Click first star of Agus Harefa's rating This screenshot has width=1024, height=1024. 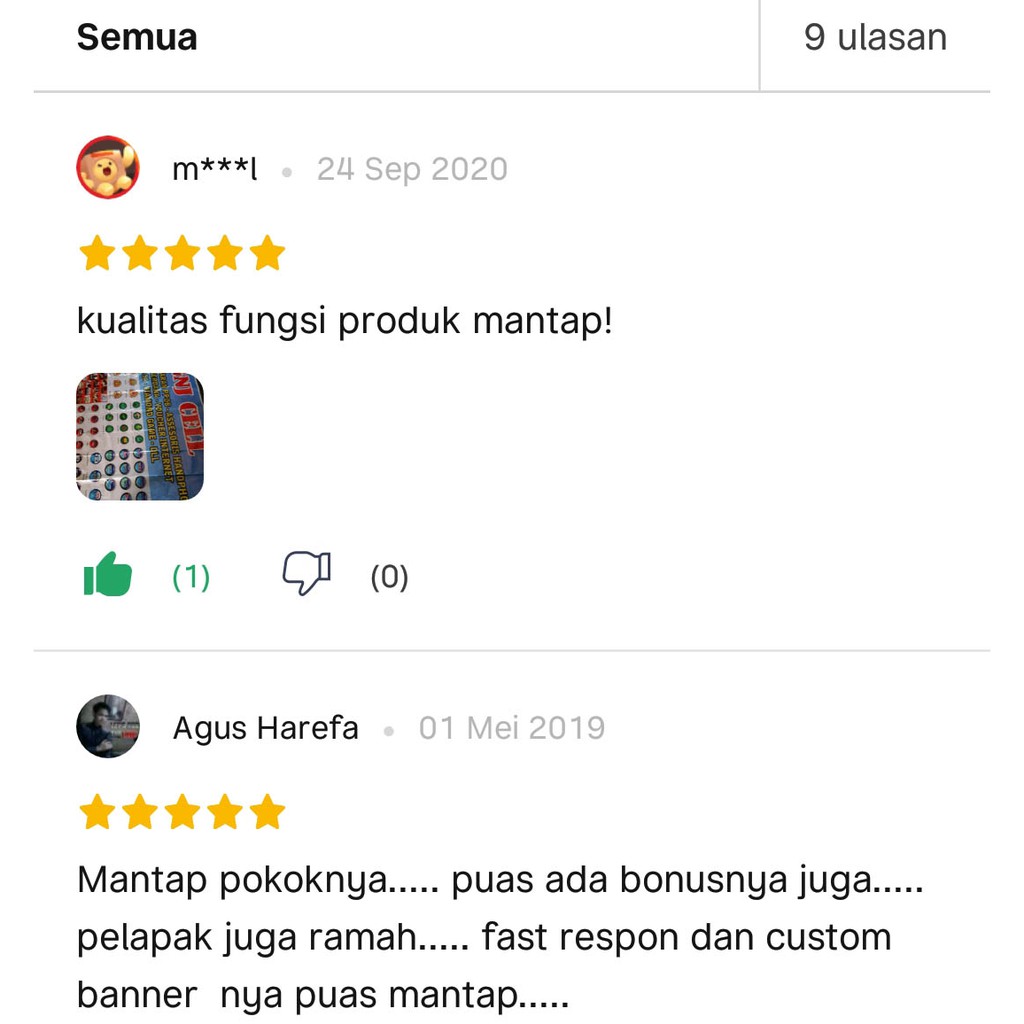click(97, 812)
